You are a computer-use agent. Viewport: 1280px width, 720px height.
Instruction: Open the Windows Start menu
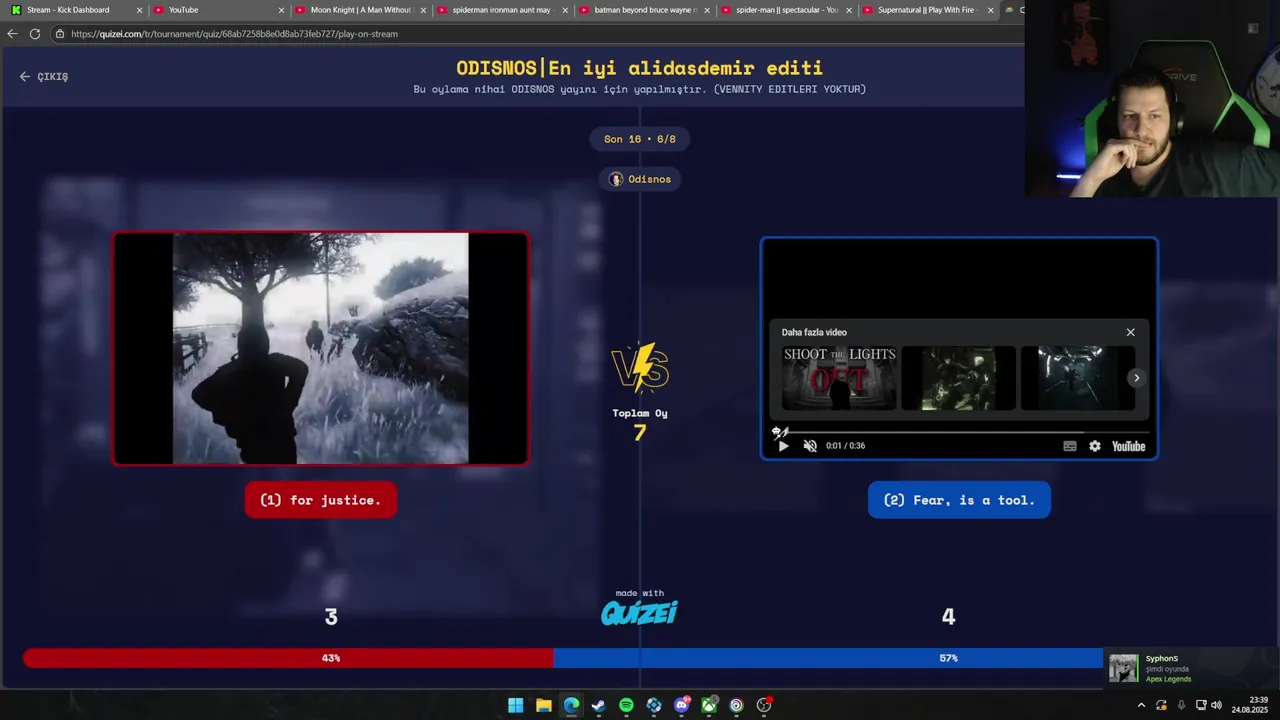tap(515, 705)
